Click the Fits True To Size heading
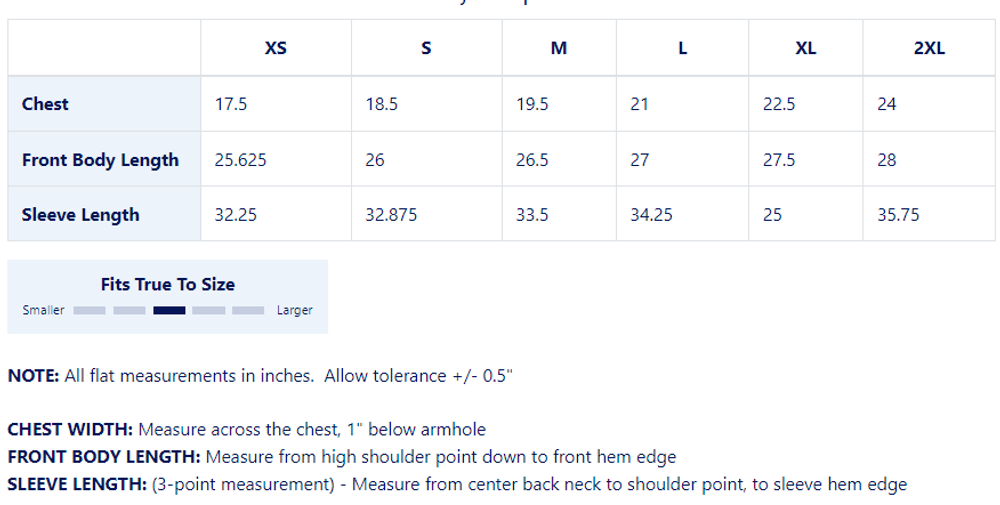 168,284
